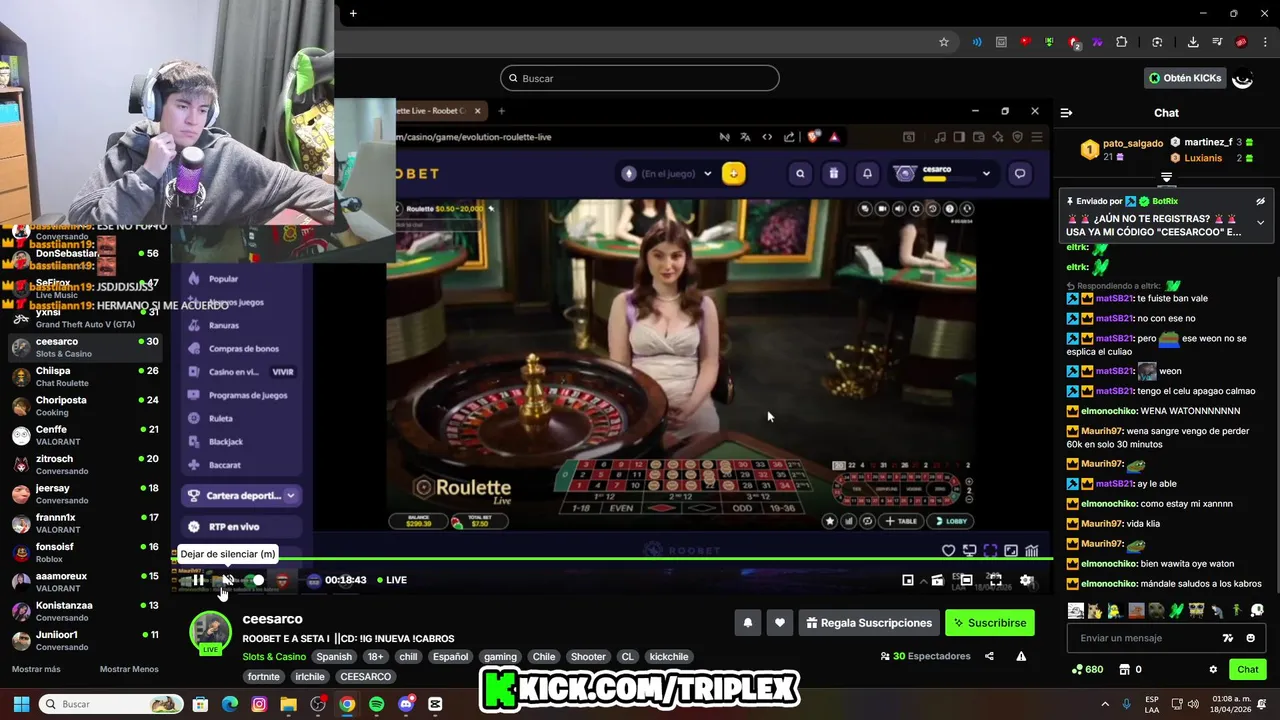
Task: Click Regala Suscripciones button
Action: tap(868, 623)
